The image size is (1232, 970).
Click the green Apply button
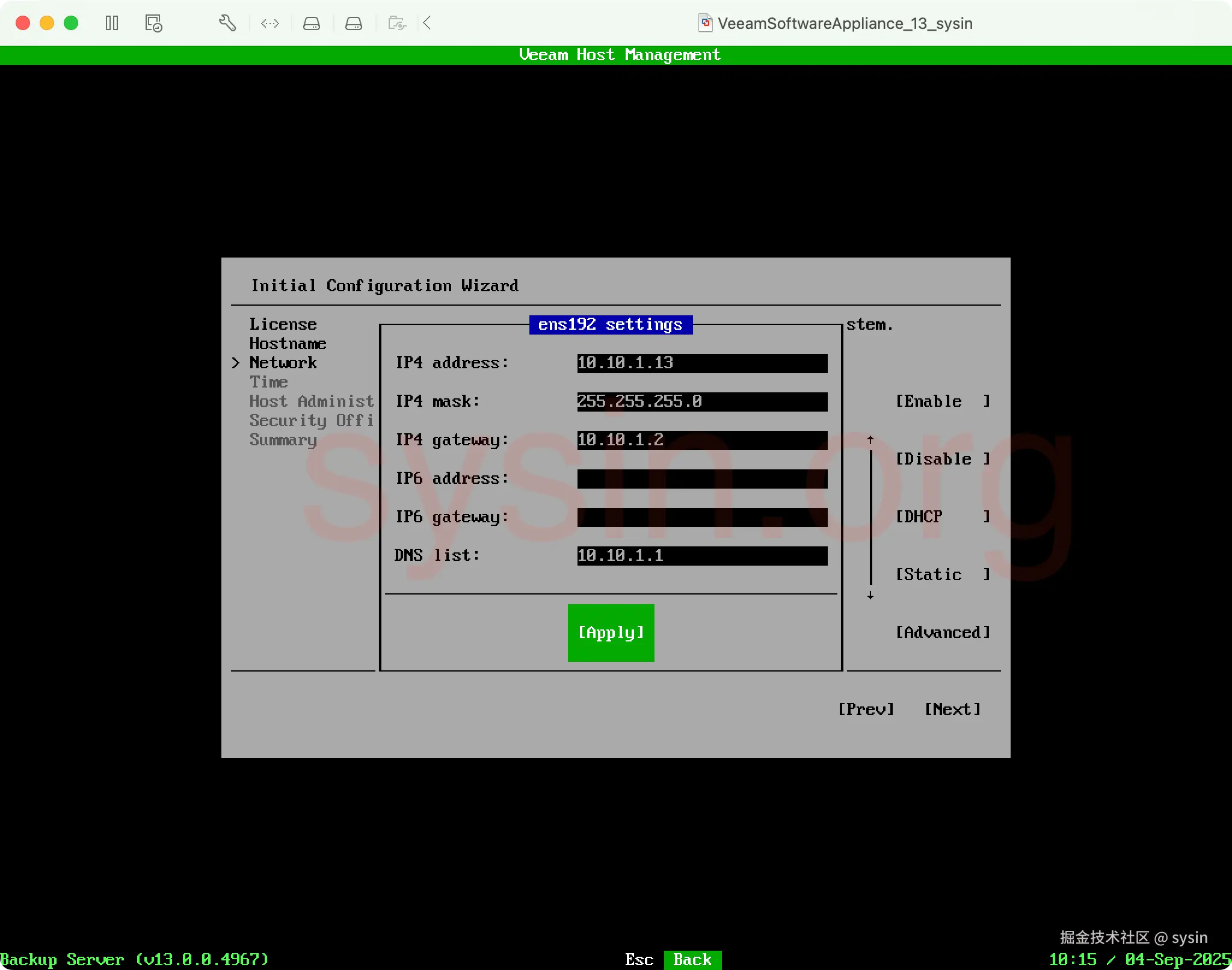point(611,632)
